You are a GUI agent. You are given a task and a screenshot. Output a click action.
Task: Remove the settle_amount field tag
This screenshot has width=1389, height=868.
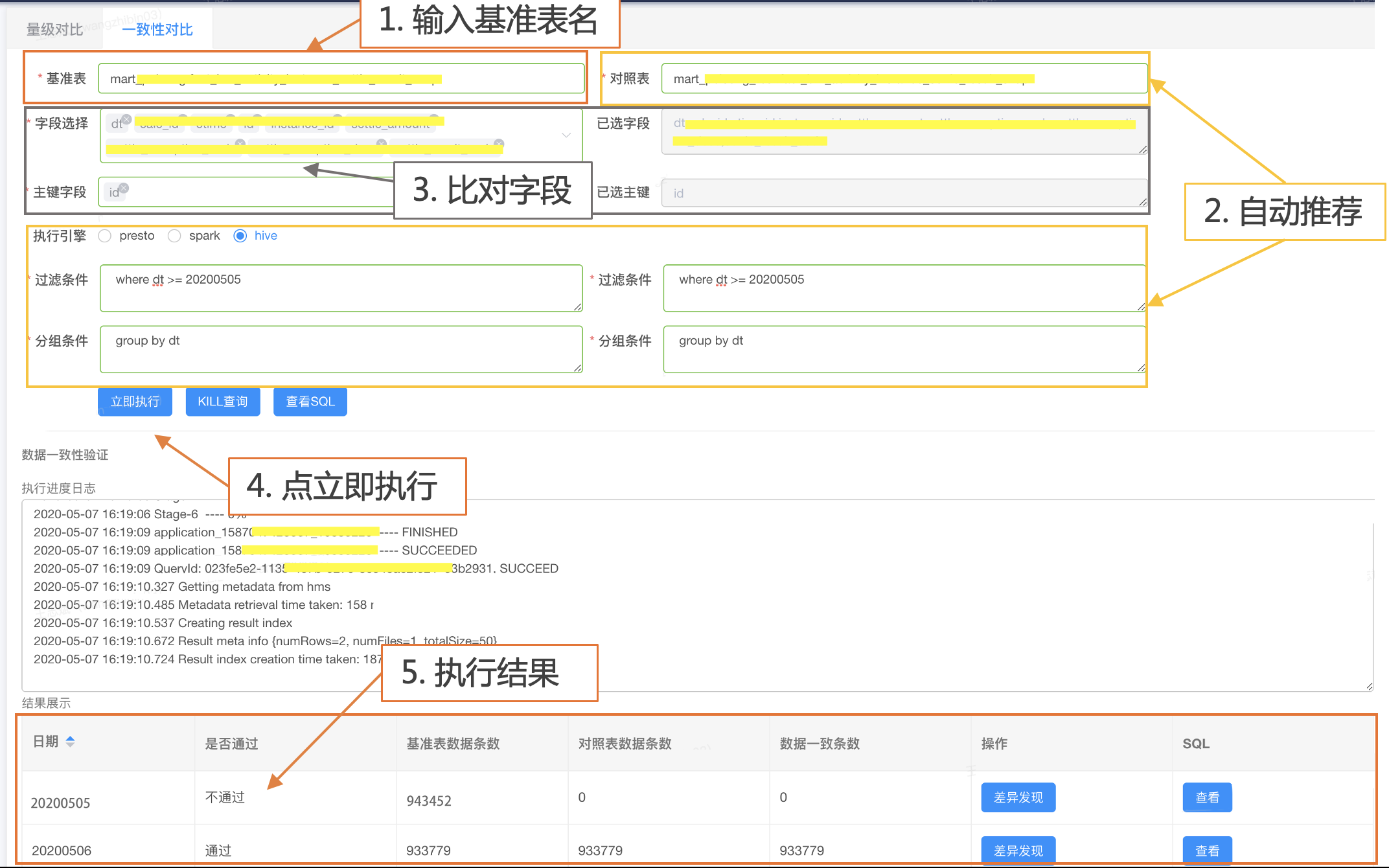[434, 119]
